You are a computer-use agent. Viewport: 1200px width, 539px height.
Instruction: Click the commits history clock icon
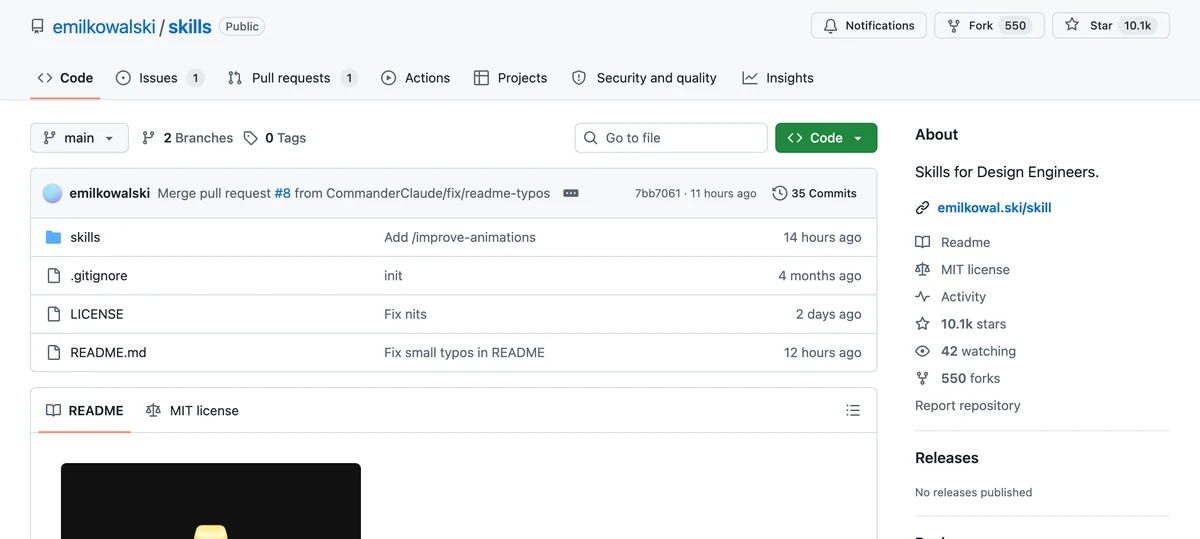780,193
